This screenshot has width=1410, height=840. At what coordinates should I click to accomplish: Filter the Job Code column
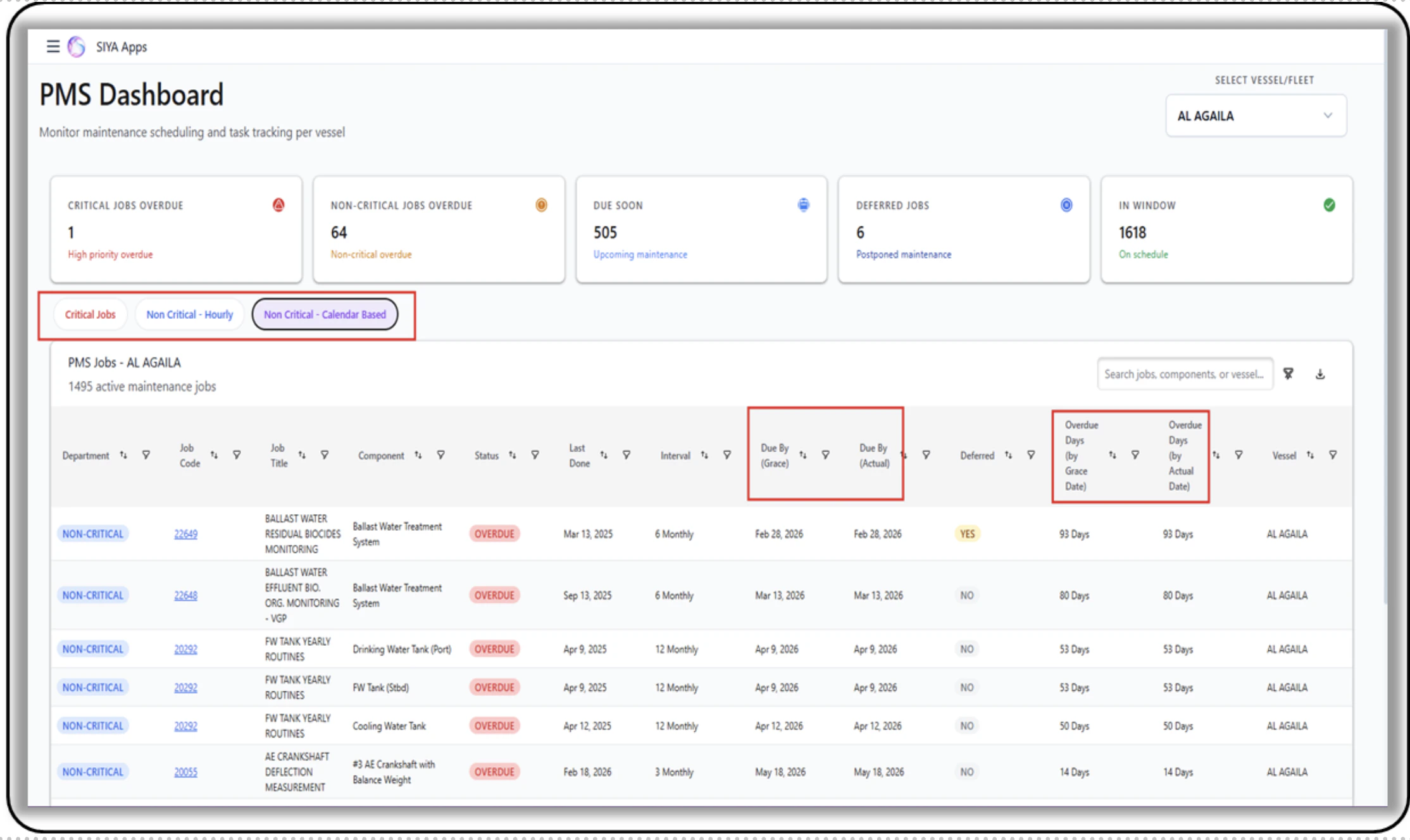point(237,455)
